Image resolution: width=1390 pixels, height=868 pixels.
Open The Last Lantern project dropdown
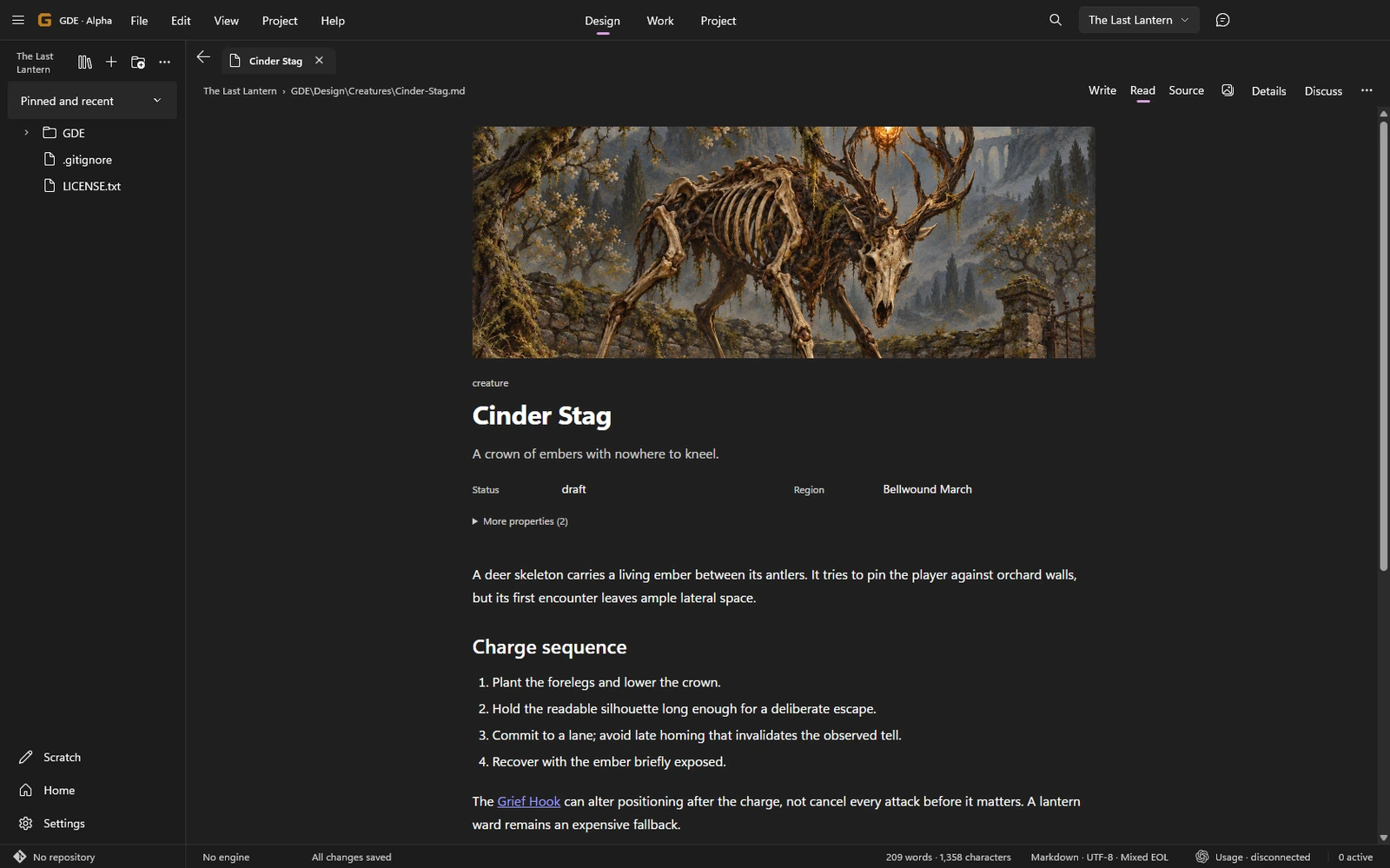coord(1139,20)
